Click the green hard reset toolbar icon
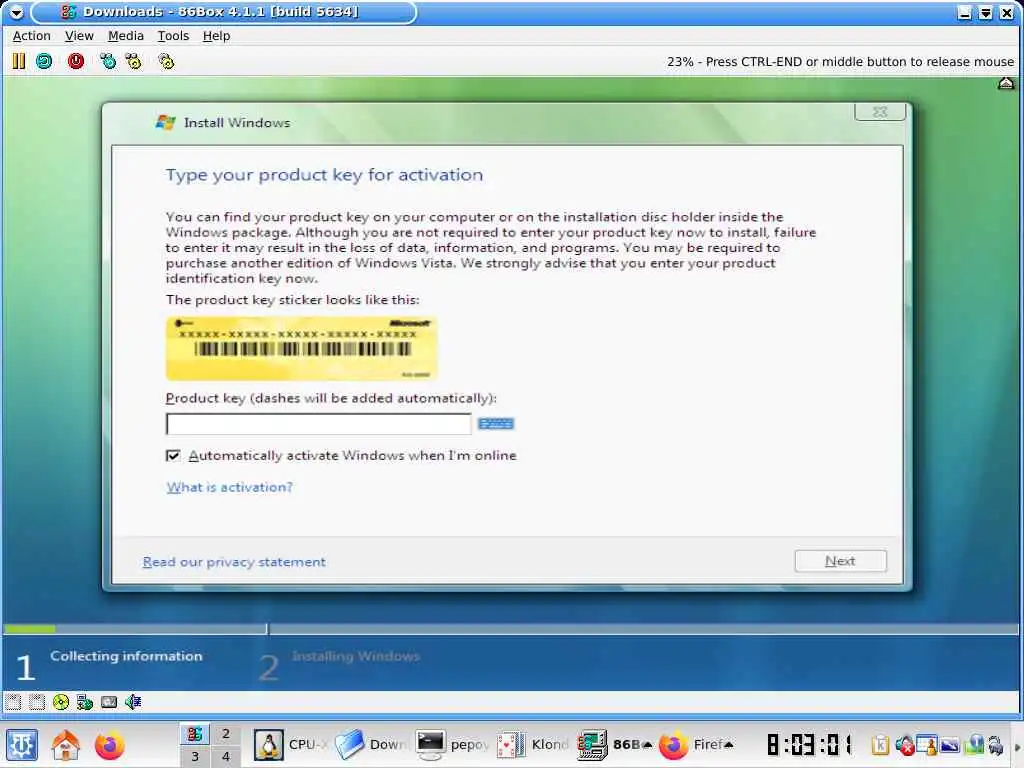The height and width of the screenshot is (768, 1024). tap(44, 61)
